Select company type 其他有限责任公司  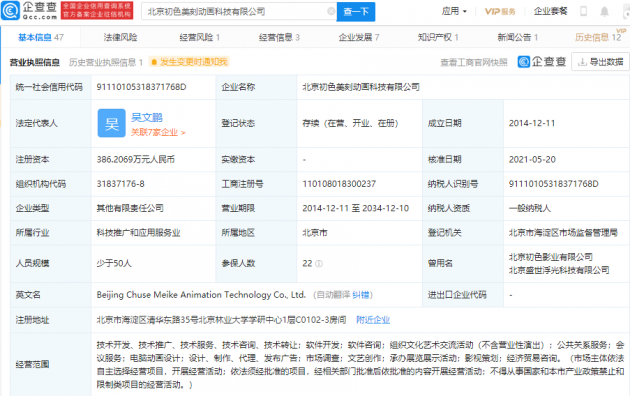click(130, 208)
